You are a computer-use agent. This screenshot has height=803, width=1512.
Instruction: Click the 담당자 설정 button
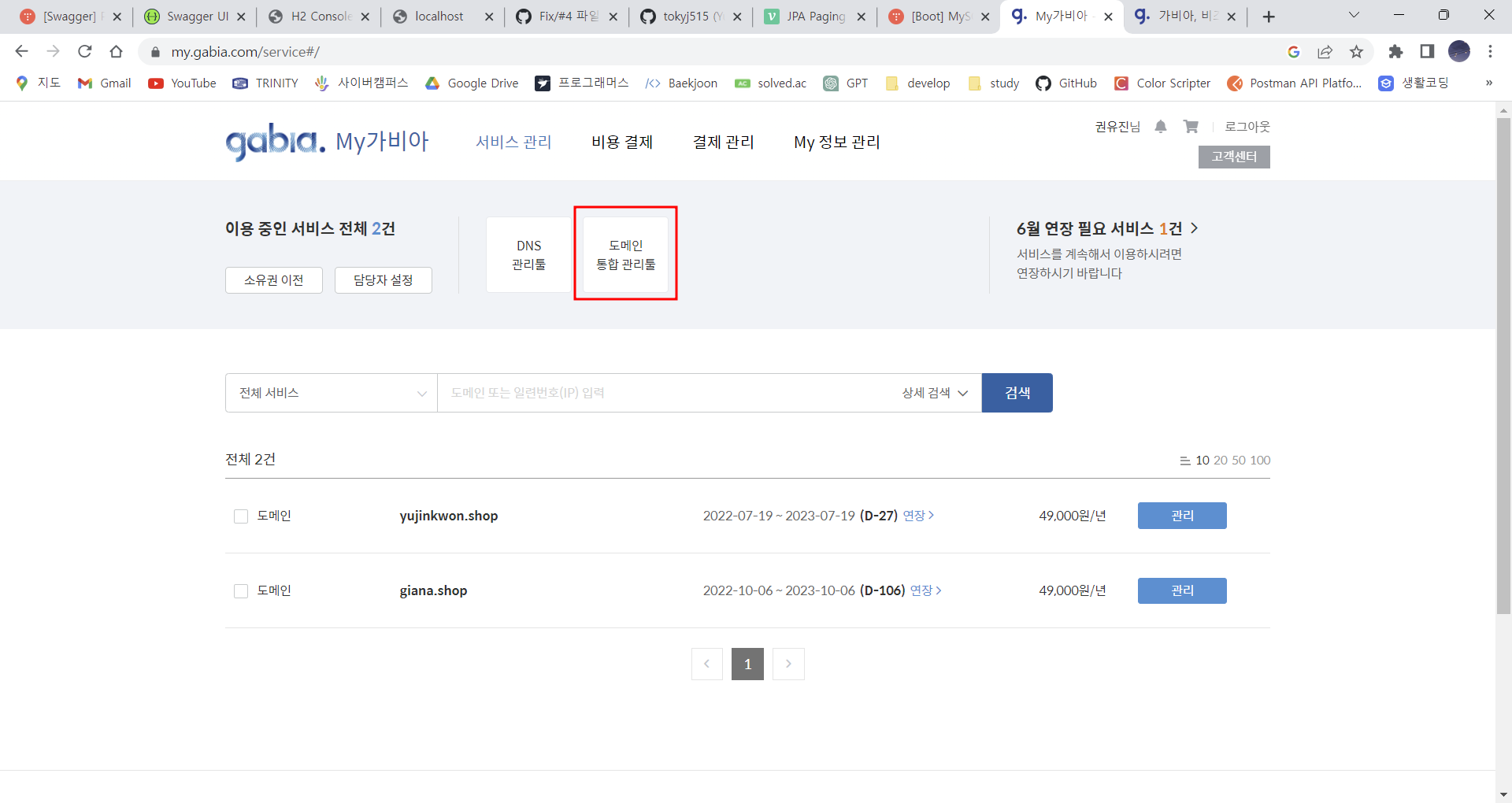pyautogui.click(x=384, y=280)
